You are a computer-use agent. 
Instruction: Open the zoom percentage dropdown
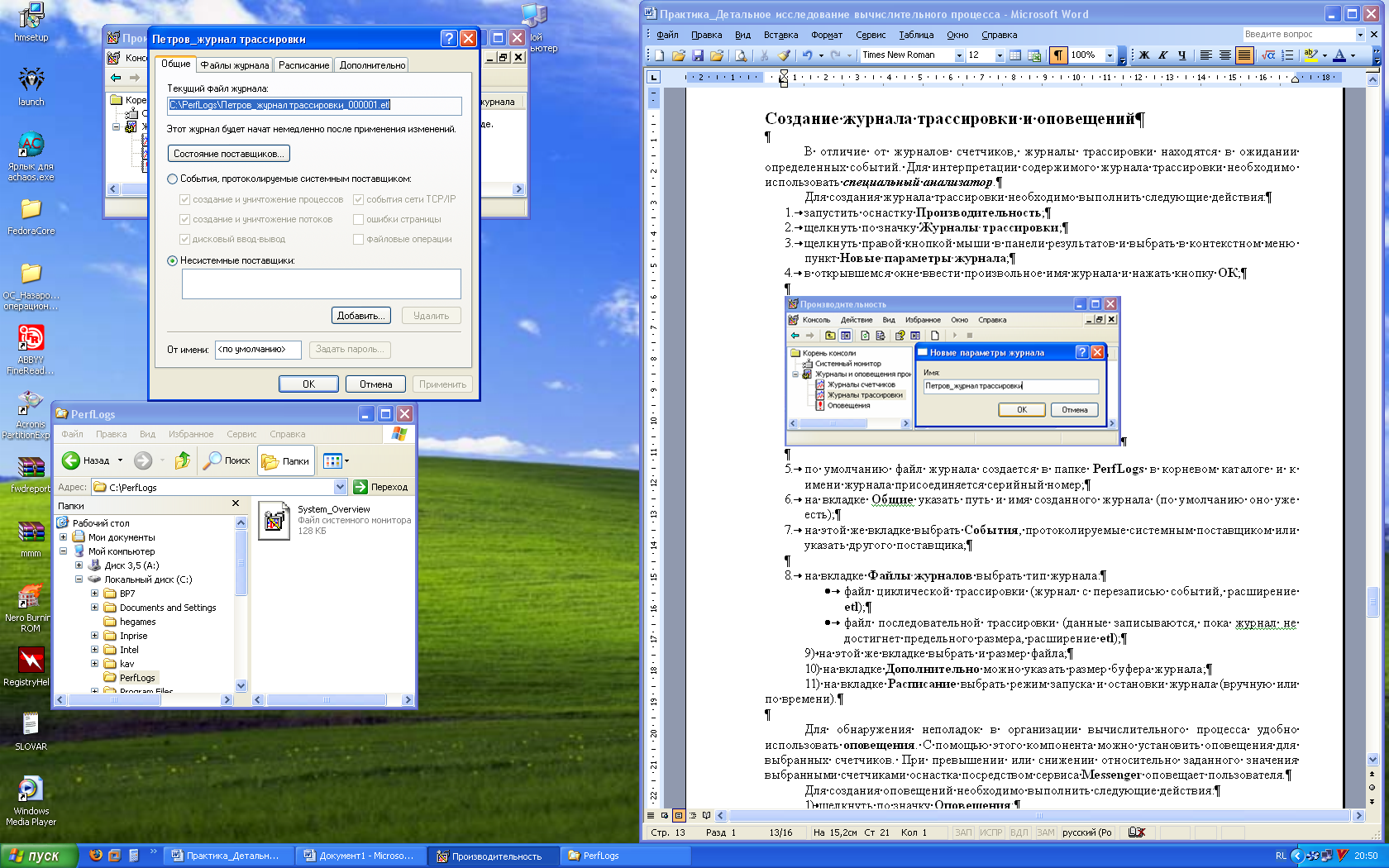(1110, 55)
